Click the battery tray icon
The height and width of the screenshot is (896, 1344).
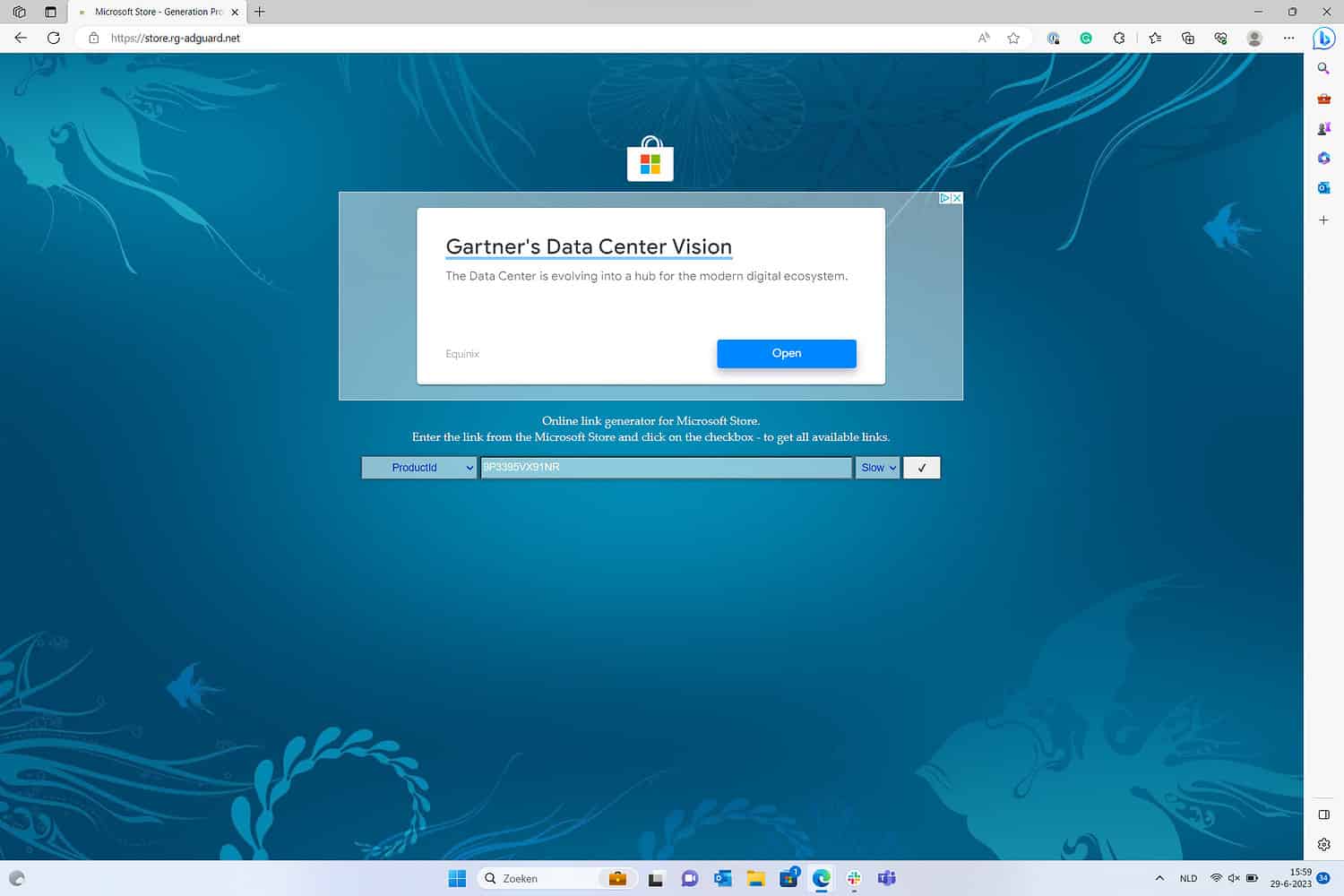tap(1252, 878)
